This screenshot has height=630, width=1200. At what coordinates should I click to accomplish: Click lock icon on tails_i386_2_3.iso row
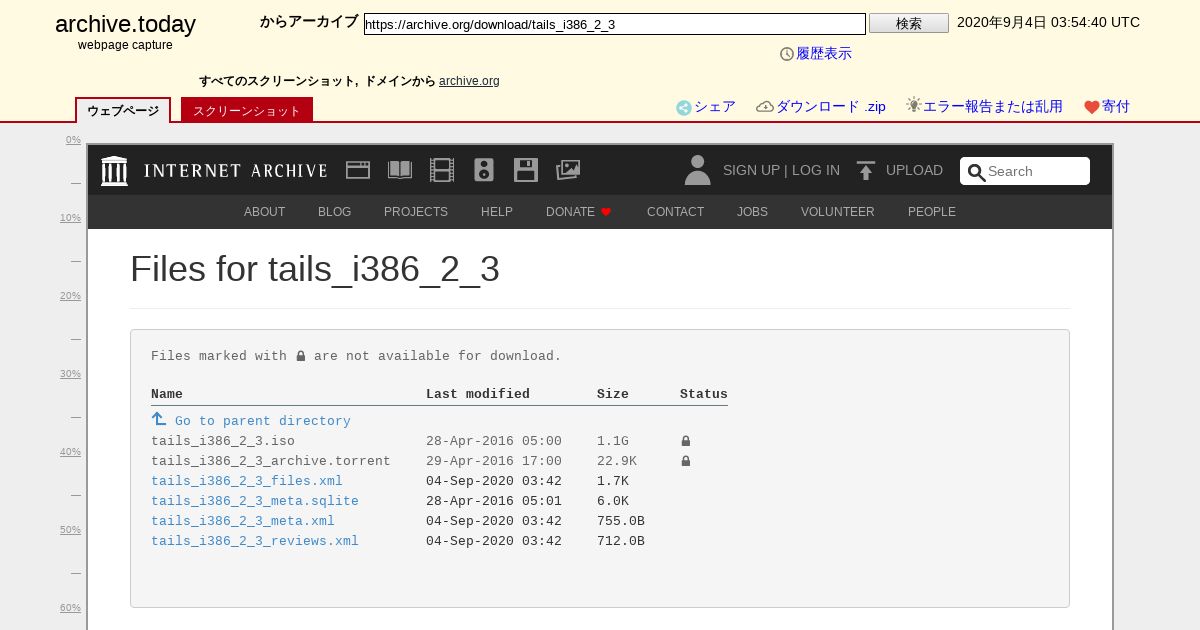[686, 441]
